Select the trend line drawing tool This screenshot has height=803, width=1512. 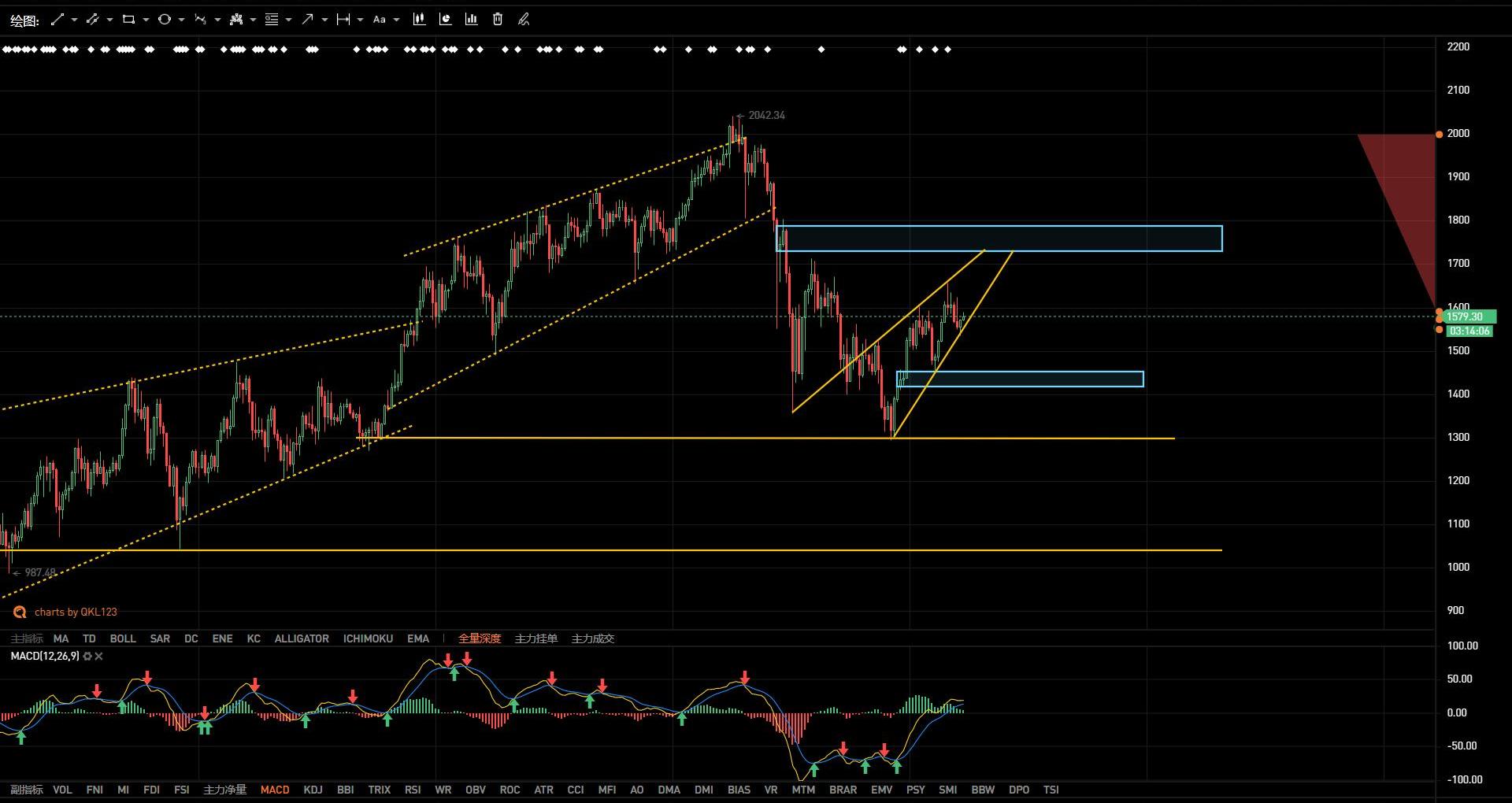[x=57, y=20]
